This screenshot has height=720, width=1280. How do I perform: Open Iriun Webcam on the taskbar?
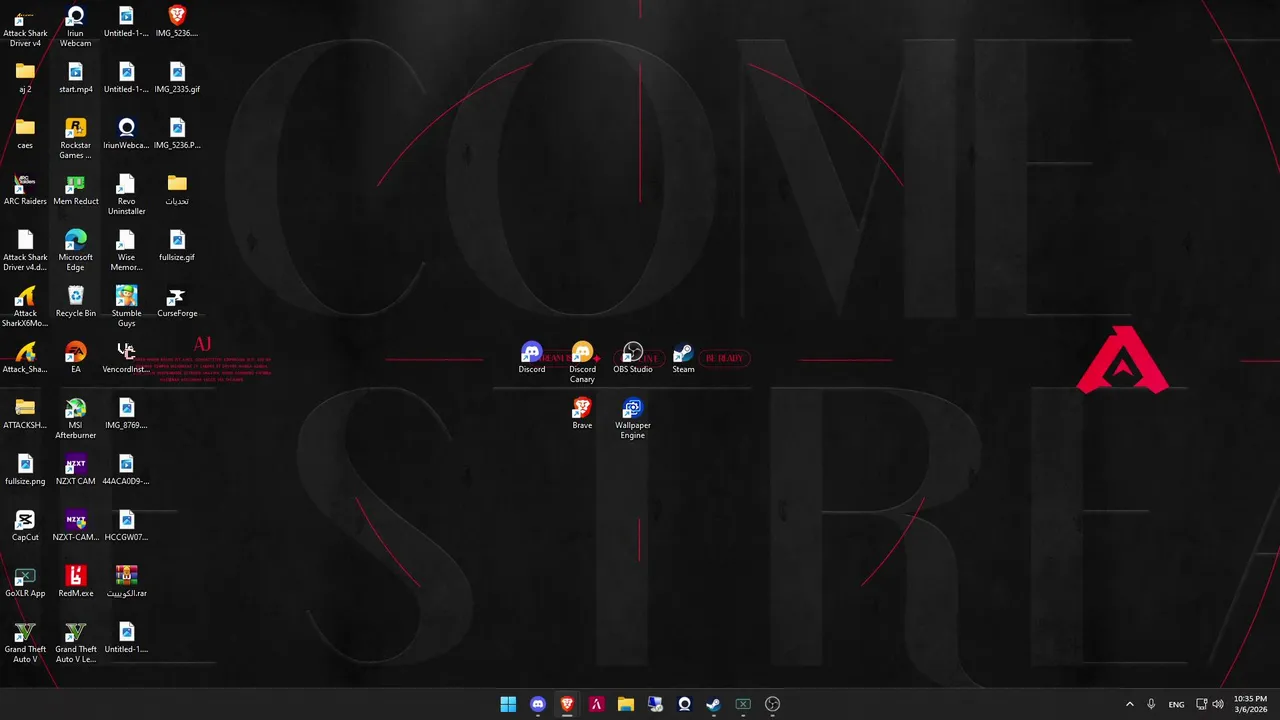coord(684,704)
